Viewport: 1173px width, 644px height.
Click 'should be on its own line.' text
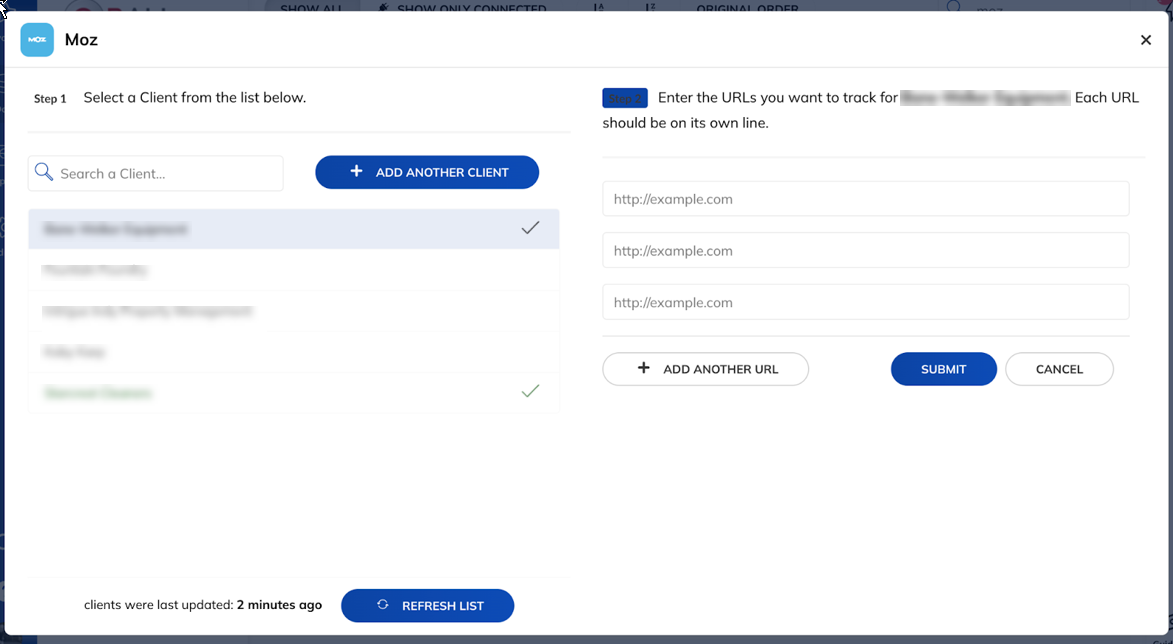click(x=685, y=123)
